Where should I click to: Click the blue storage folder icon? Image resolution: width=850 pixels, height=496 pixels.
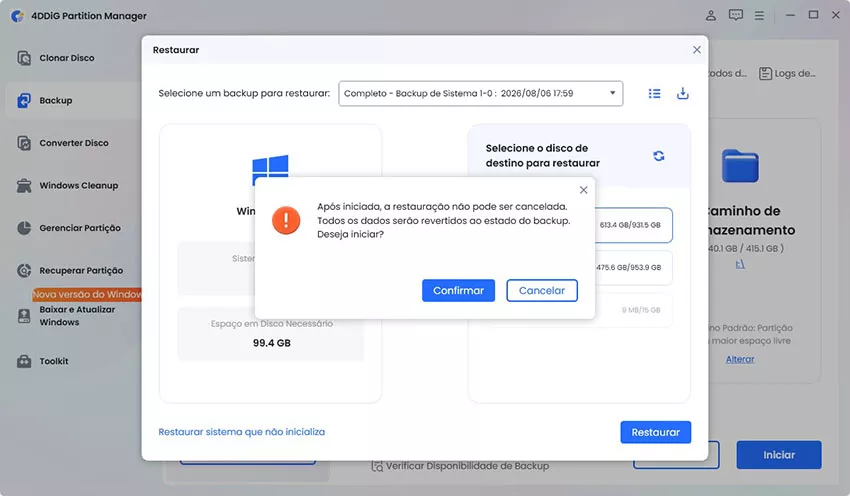tap(740, 166)
